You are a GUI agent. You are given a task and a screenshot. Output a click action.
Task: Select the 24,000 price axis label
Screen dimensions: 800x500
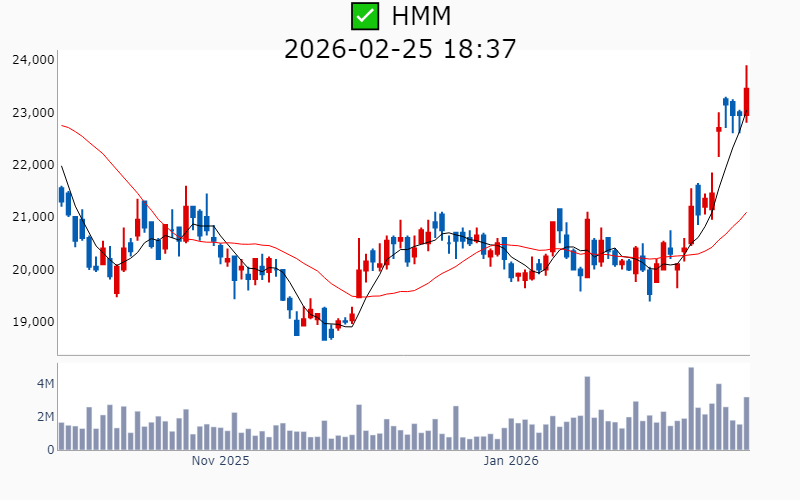pos(33,60)
